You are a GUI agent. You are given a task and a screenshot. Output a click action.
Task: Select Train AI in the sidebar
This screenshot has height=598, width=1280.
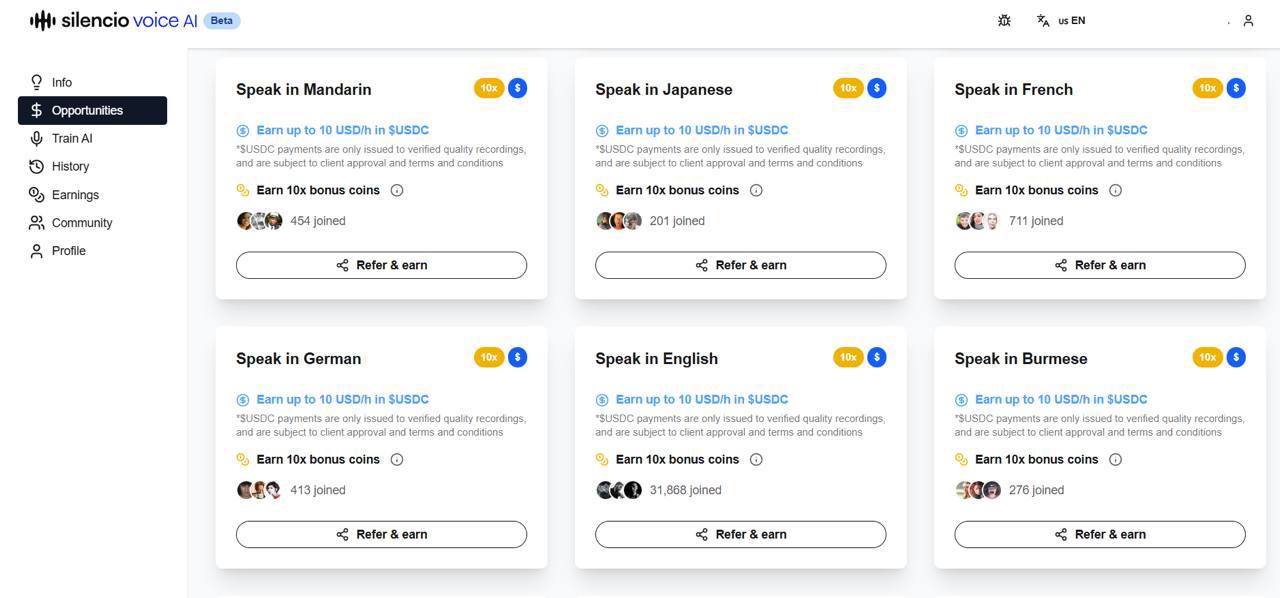coord(72,138)
